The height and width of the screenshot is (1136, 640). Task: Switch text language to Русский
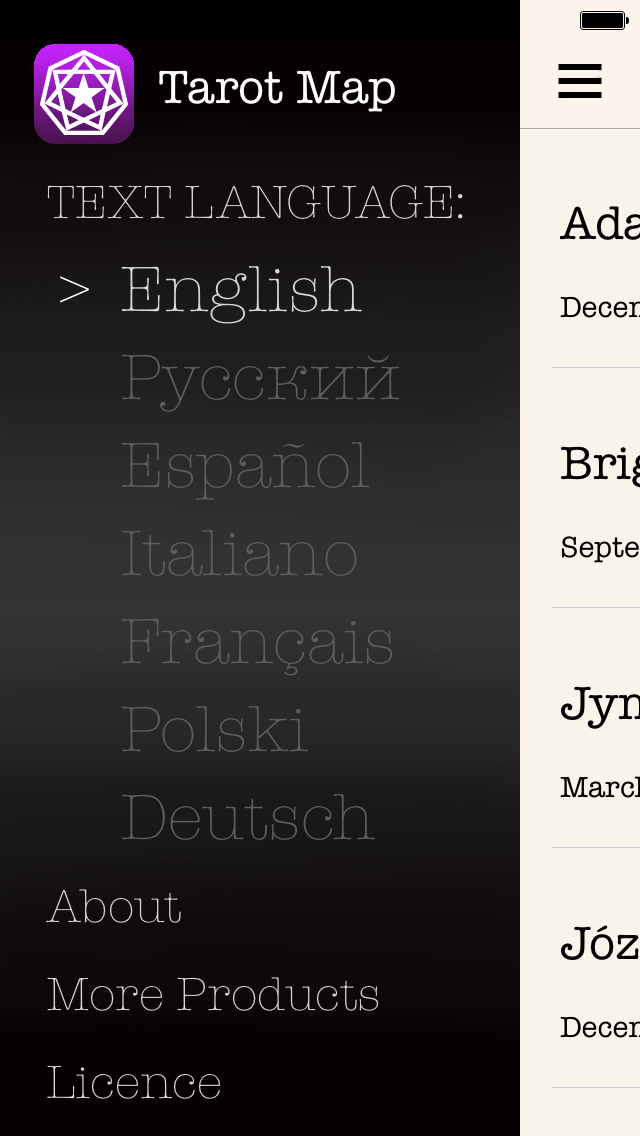click(x=260, y=378)
